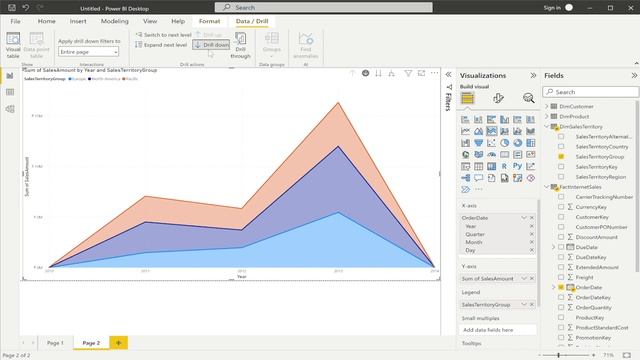Check the CurrencyKey field
The width and height of the screenshot is (640, 360).
pos(561,207)
